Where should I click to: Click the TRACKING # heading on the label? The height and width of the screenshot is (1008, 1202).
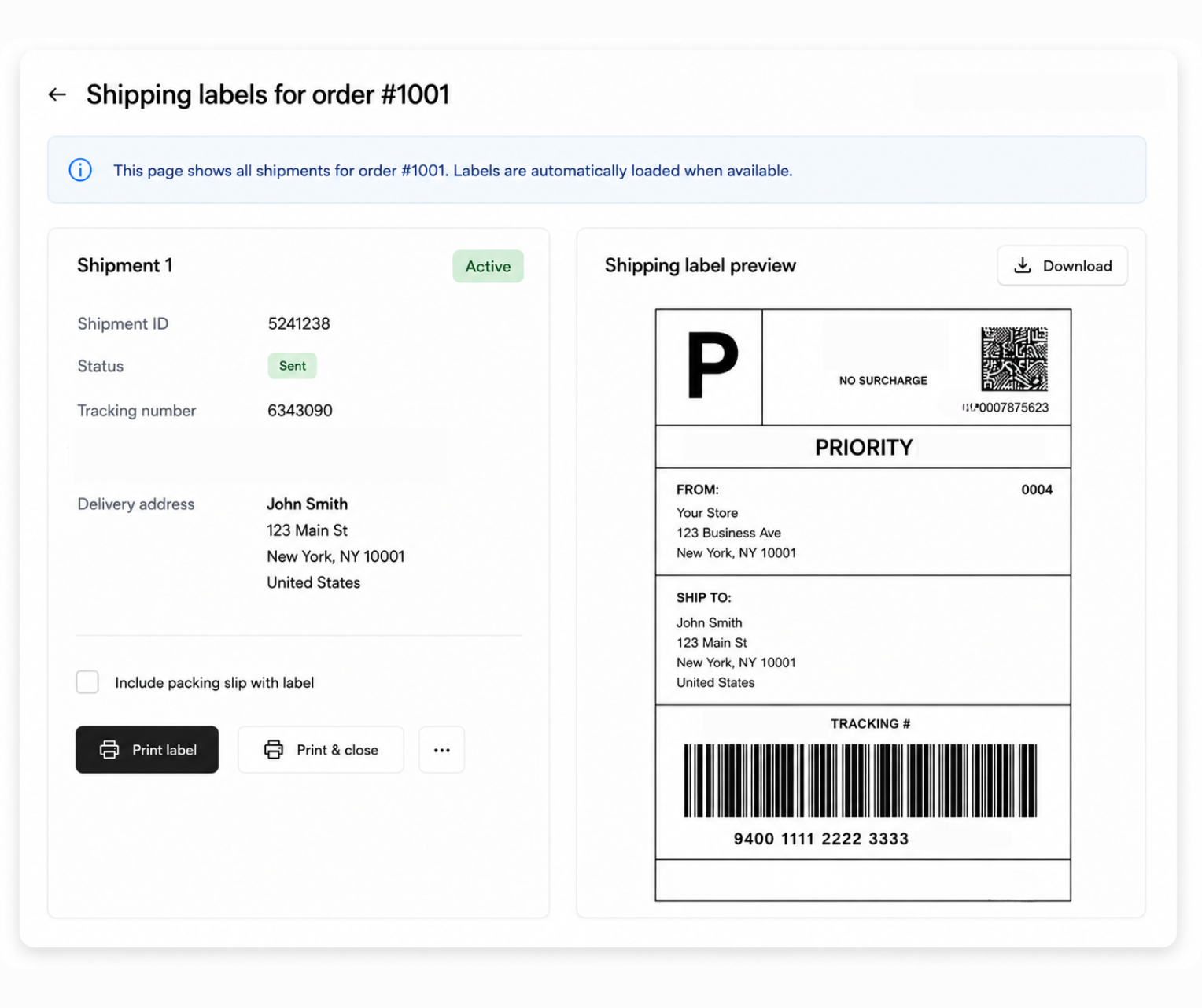870,724
